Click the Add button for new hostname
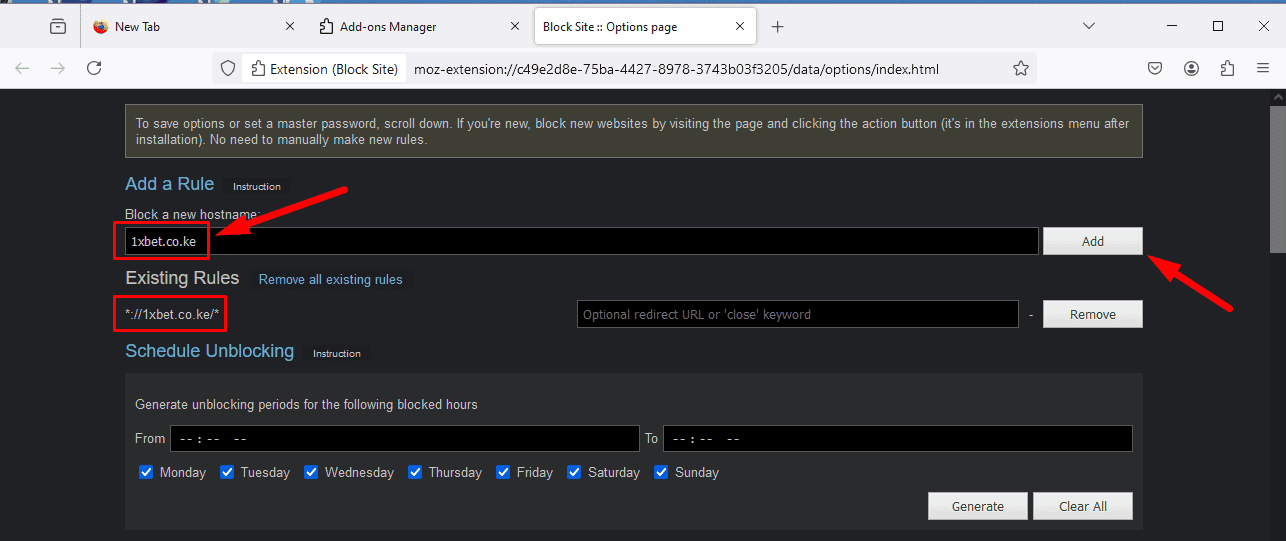 click(1092, 241)
